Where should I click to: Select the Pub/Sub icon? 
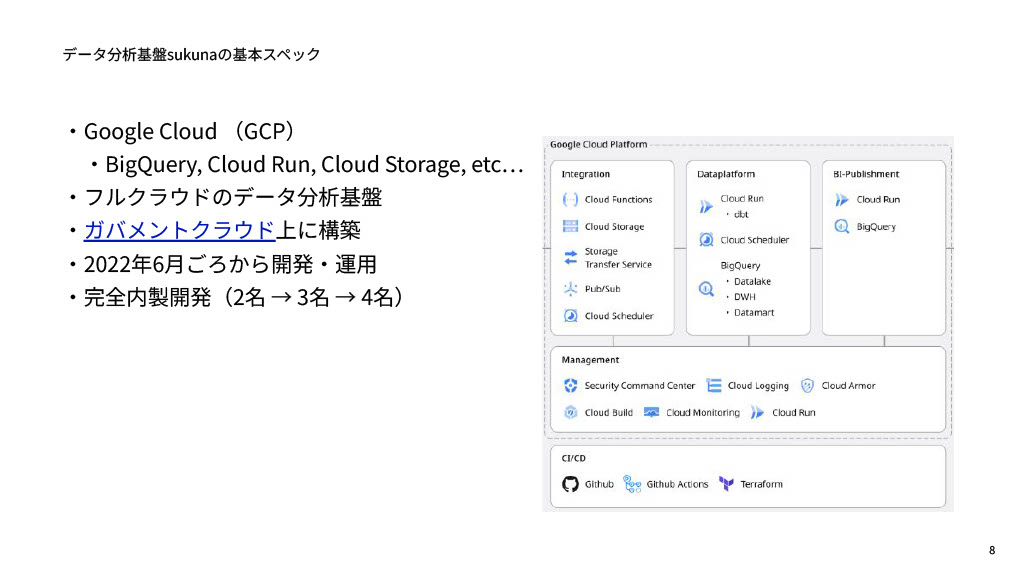[571, 289]
